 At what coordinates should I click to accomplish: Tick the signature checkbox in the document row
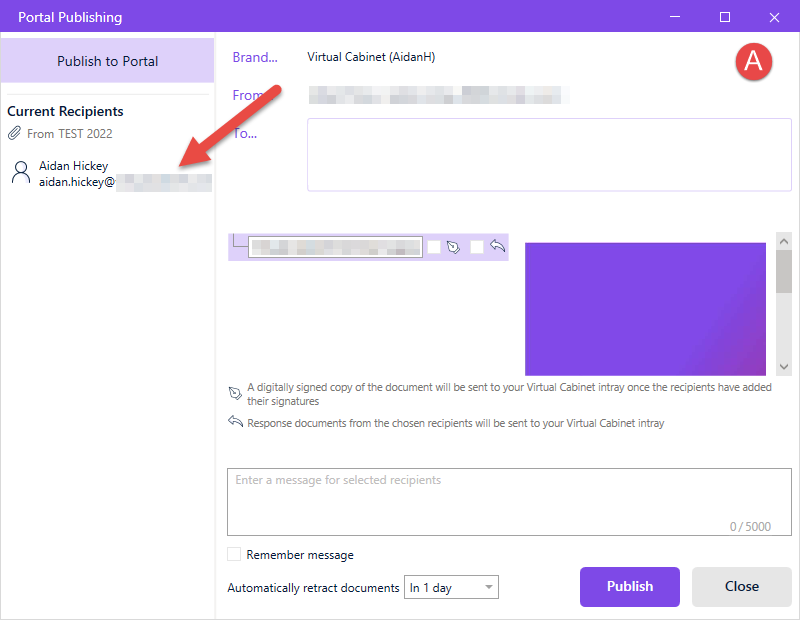[434, 247]
